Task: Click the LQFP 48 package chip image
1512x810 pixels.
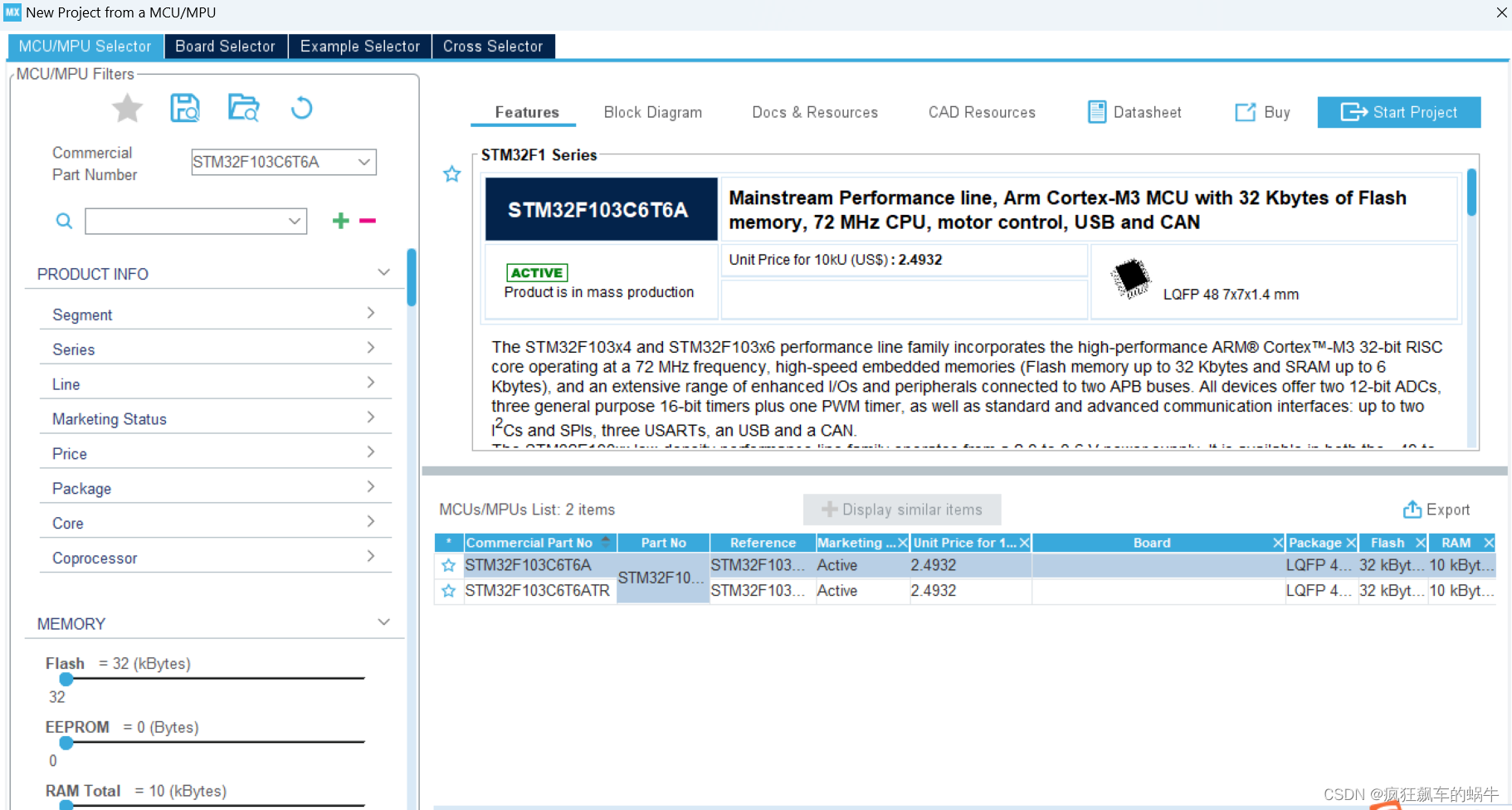Action: 1130,278
